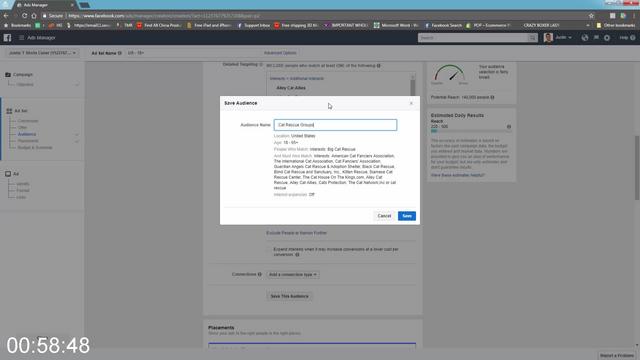Select Campaign in the left sidebar
Screen dimensions: 640x360
[23, 75]
